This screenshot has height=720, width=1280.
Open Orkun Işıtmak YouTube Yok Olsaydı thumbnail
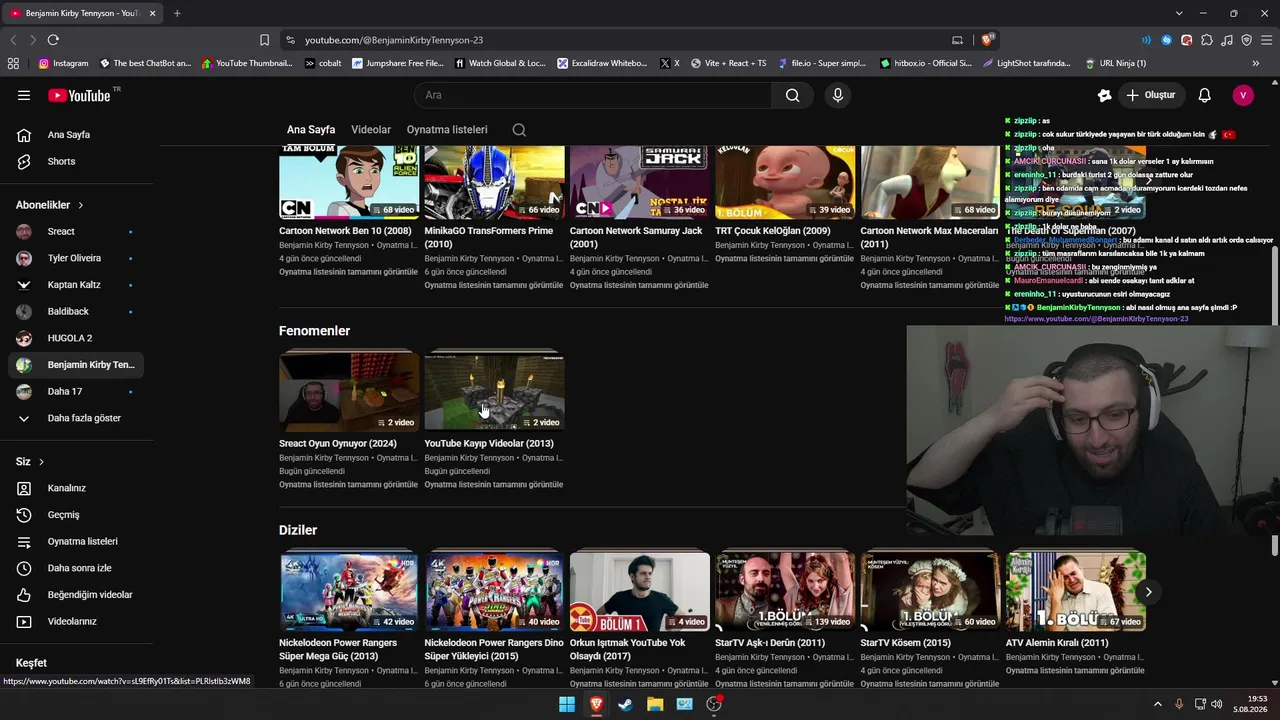click(x=640, y=591)
